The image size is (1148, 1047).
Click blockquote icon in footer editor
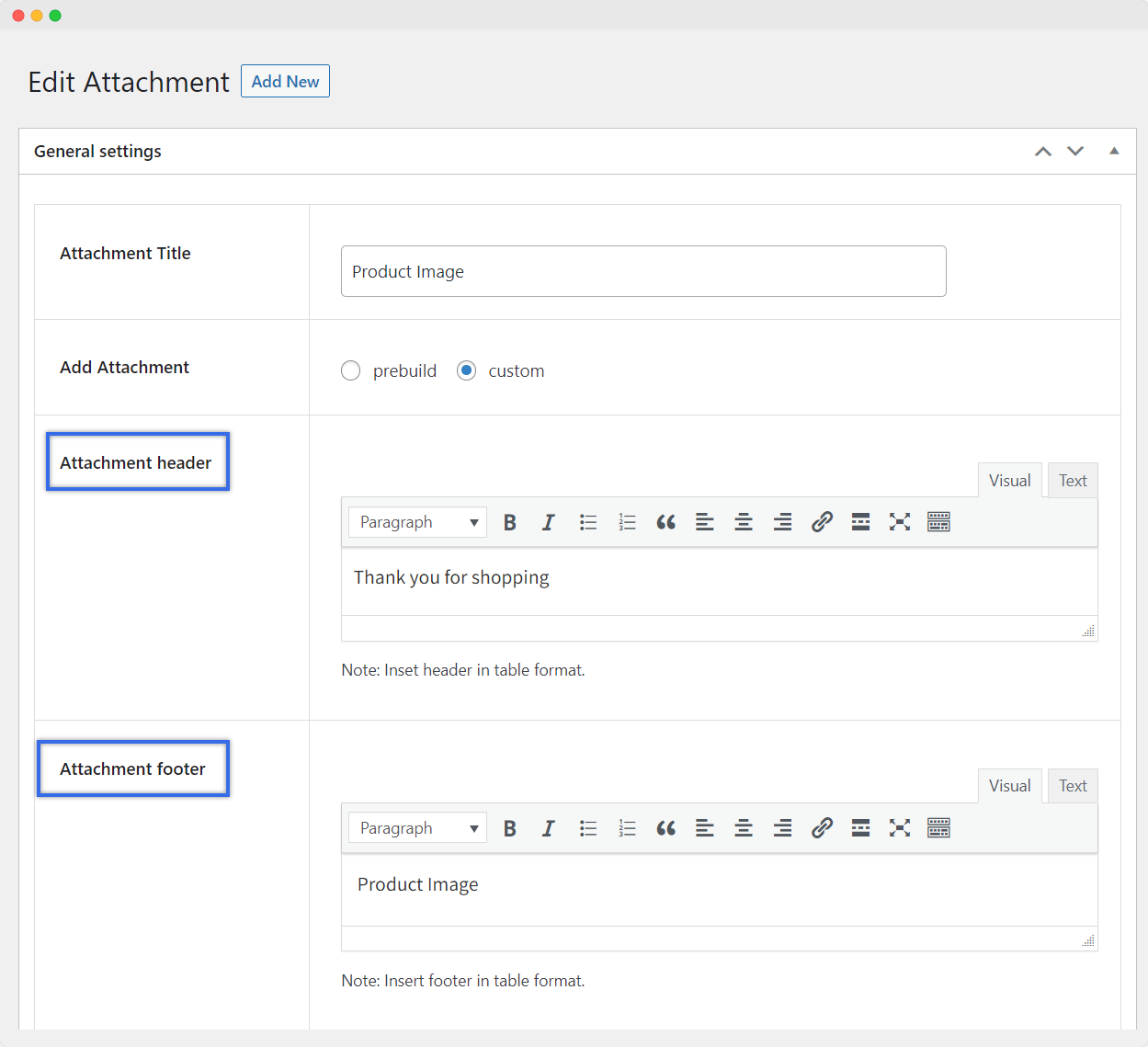pyautogui.click(x=666, y=828)
